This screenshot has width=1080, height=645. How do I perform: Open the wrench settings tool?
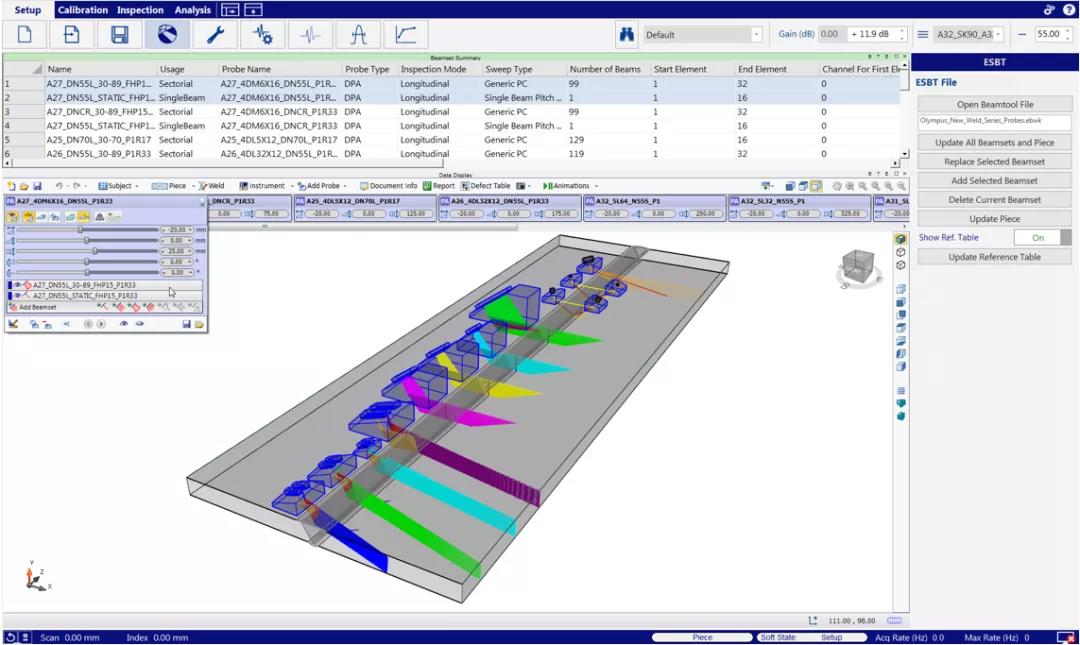pos(215,34)
